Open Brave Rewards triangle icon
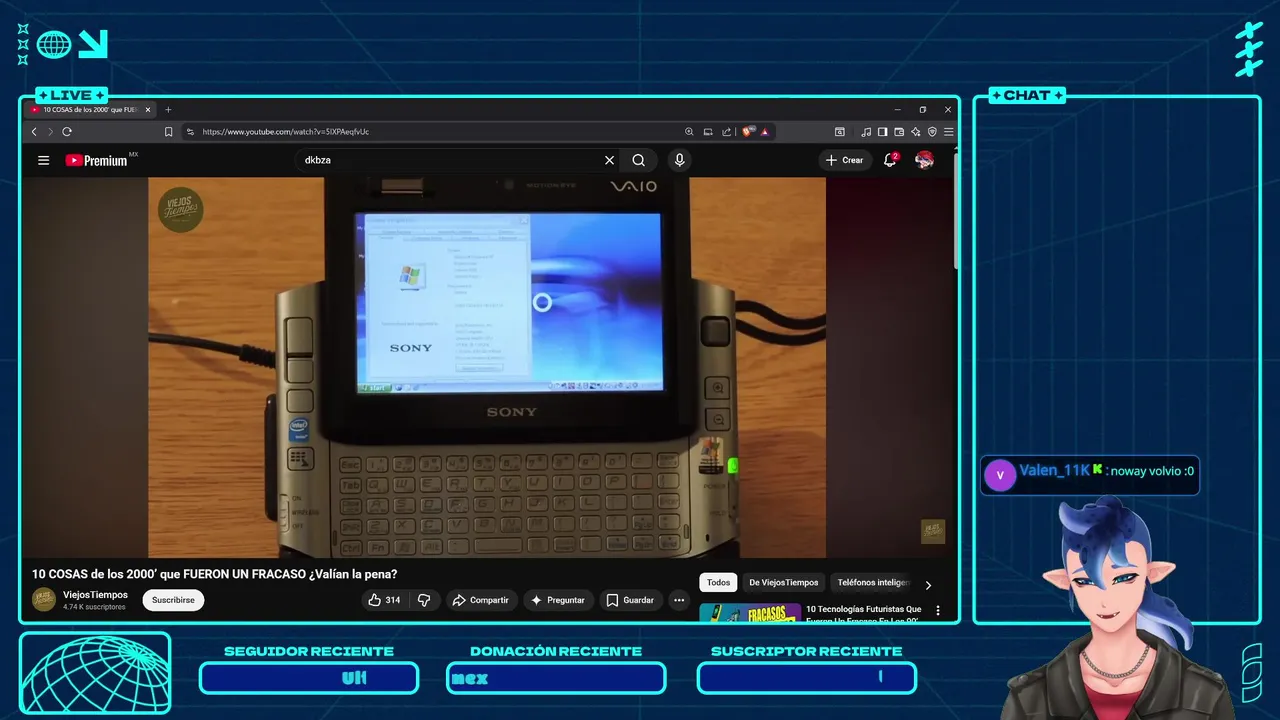This screenshot has width=1280, height=720. [764, 131]
